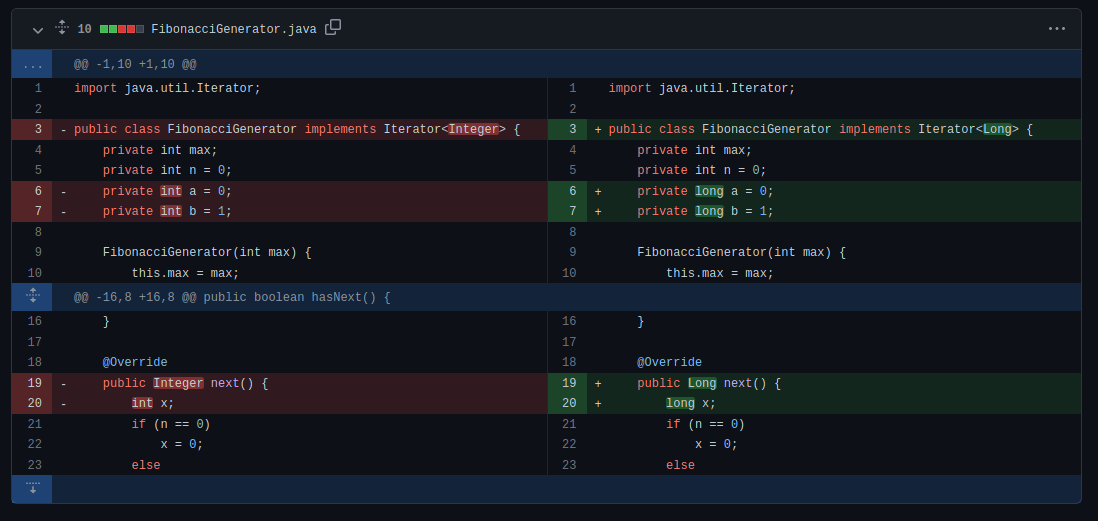Click added 'long x;' on right line 20
Image resolution: width=1098 pixels, height=521 pixels.
690,403
